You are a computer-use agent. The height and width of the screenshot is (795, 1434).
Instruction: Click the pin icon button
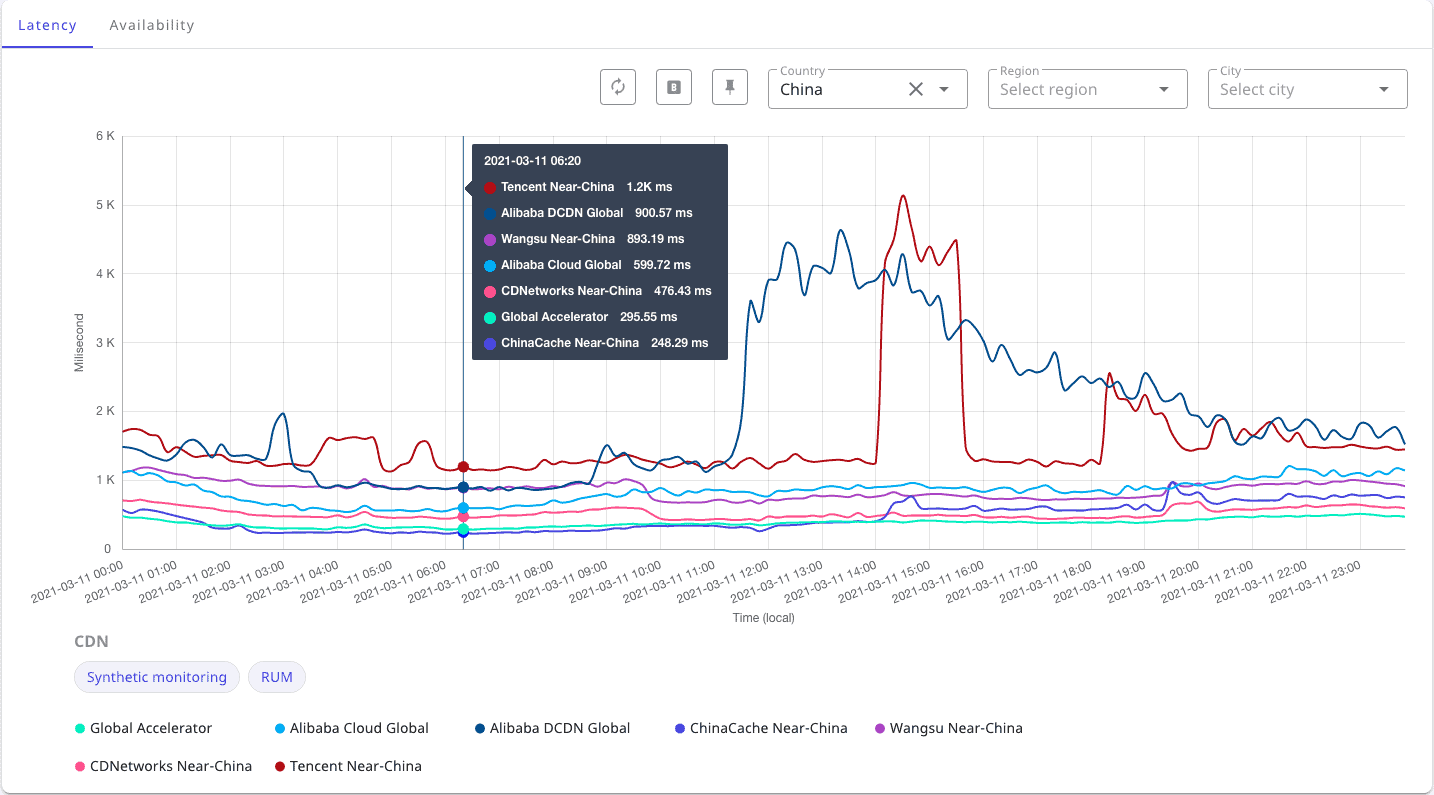730,88
